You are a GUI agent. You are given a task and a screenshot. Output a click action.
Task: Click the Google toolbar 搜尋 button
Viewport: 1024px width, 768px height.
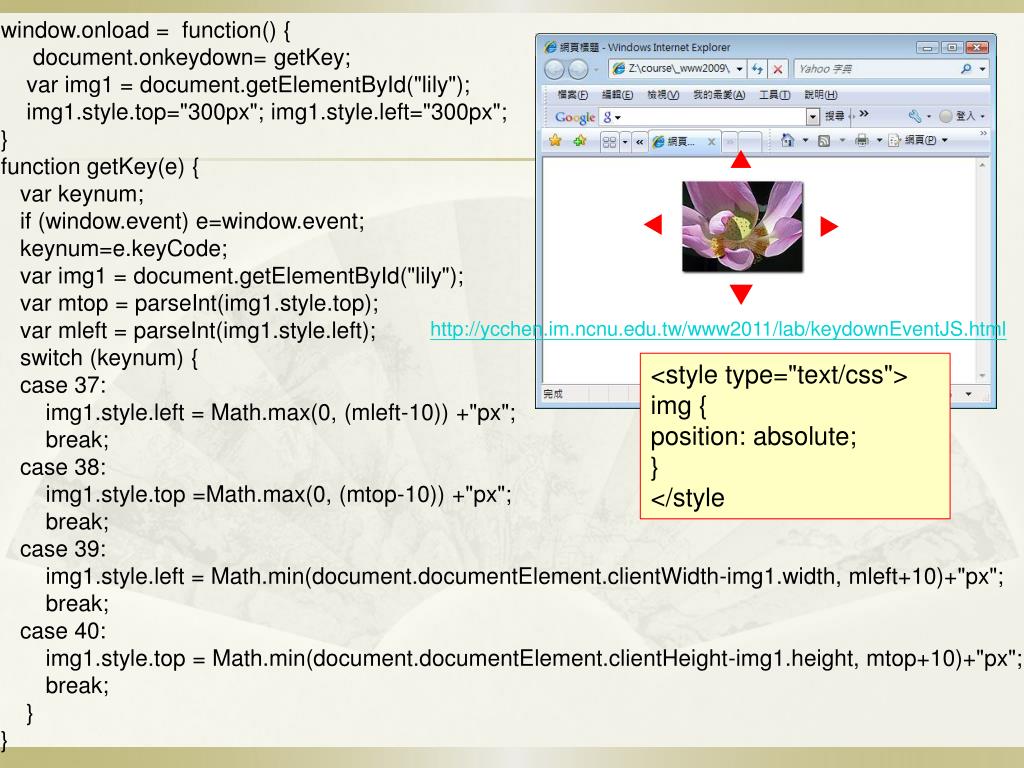pyautogui.click(x=835, y=116)
